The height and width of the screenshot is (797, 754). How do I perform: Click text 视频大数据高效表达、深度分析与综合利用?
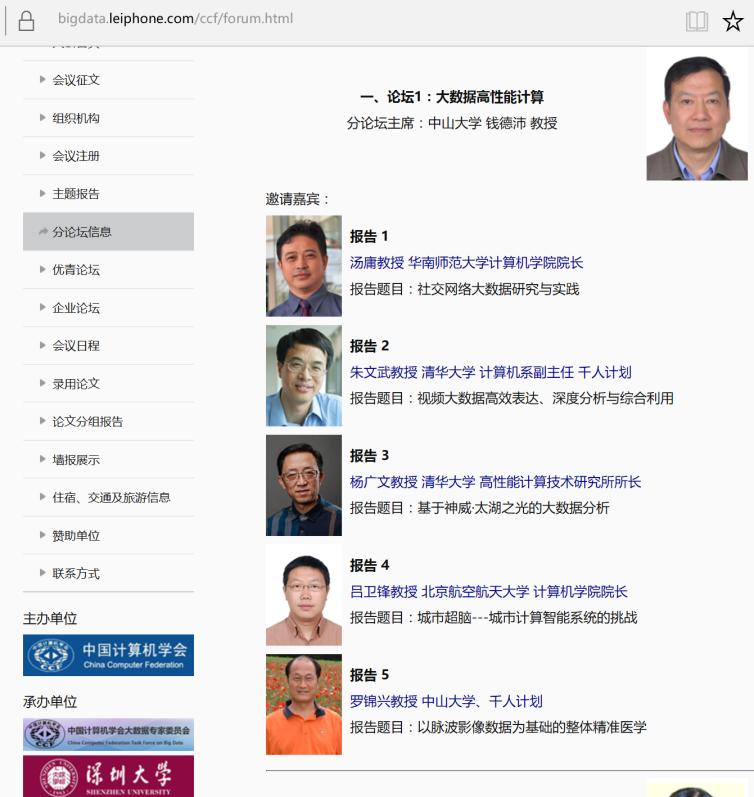pyautogui.click(x=546, y=398)
